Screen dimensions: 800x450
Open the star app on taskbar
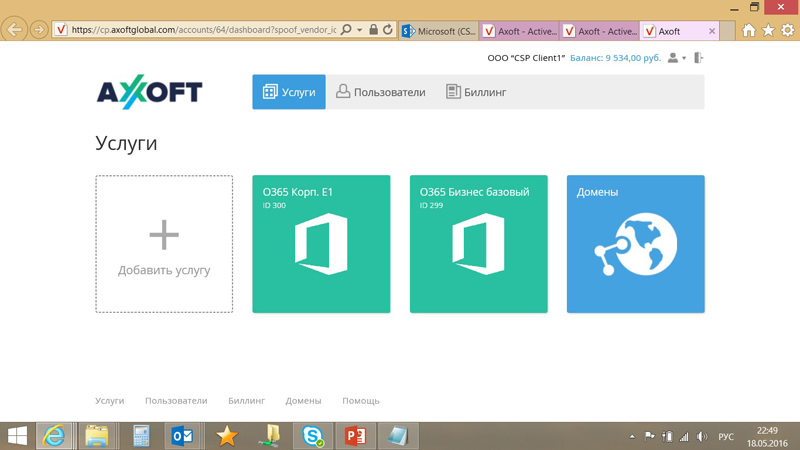[x=227, y=436]
